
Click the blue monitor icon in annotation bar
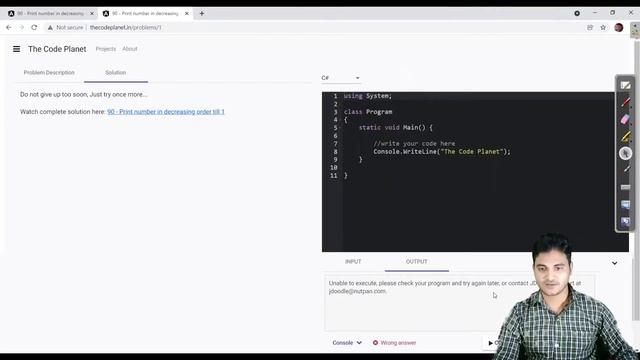point(625,204)
